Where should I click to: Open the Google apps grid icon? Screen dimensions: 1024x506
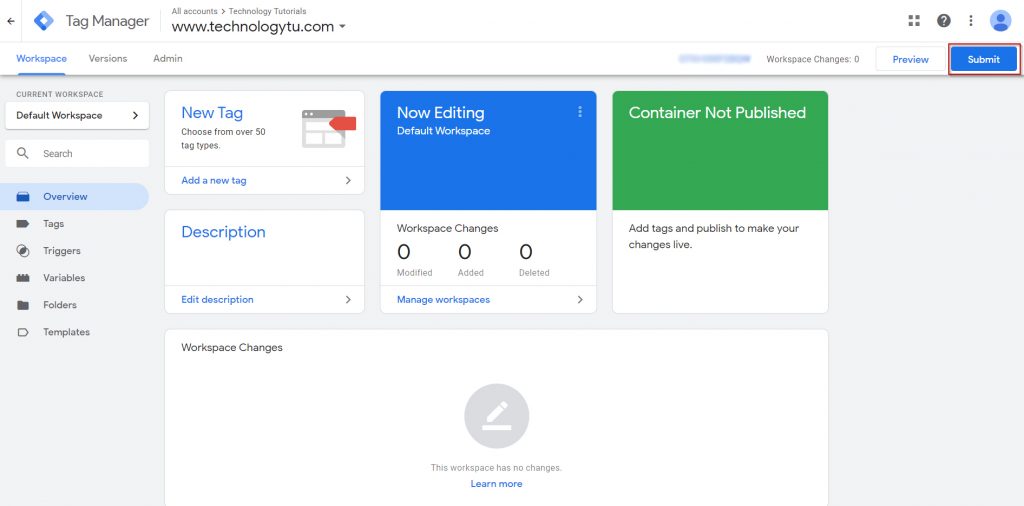pyautogui.click(x=914, y=21)
